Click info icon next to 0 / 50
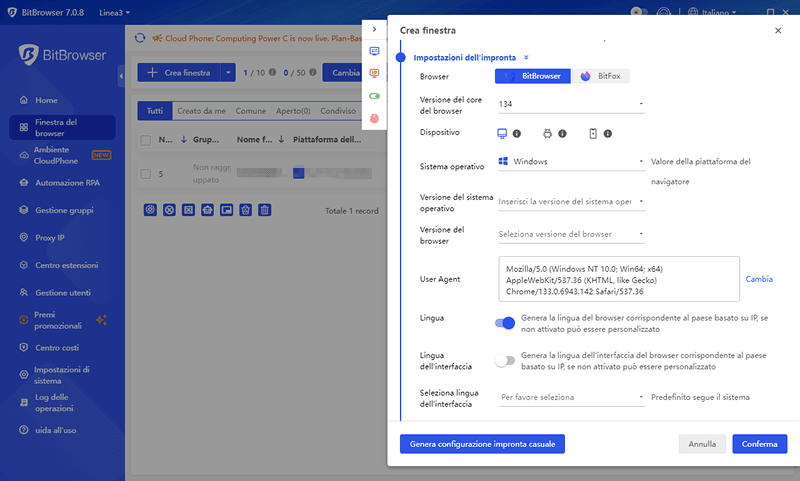Viewport: 800px width, 481px height. pyautogui.click(x=313, y=72)
